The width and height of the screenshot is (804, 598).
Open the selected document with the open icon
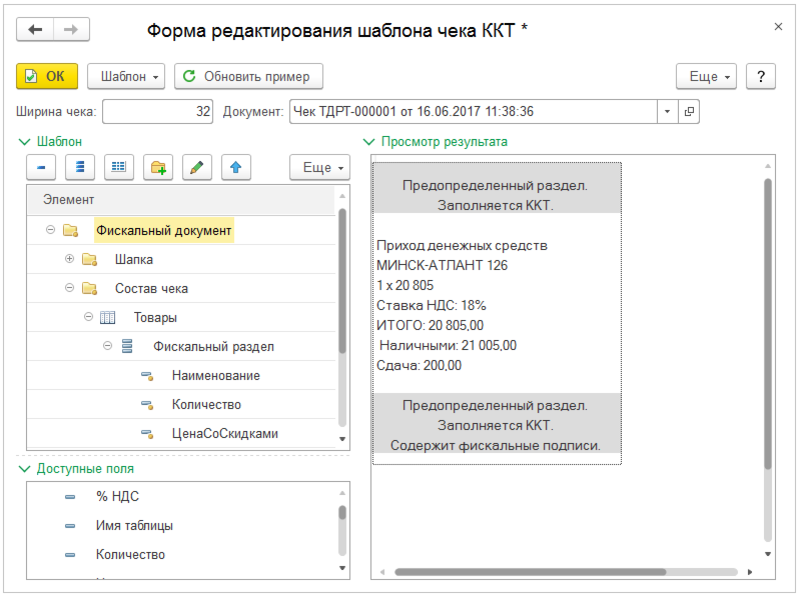689,111
